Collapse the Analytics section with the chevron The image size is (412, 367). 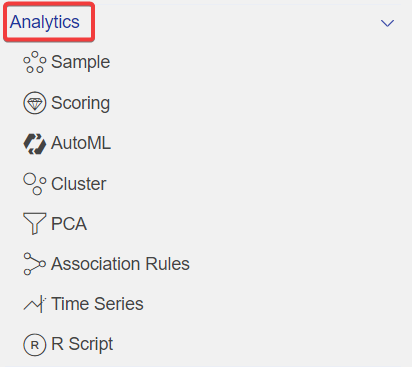(x=387, y=23)
